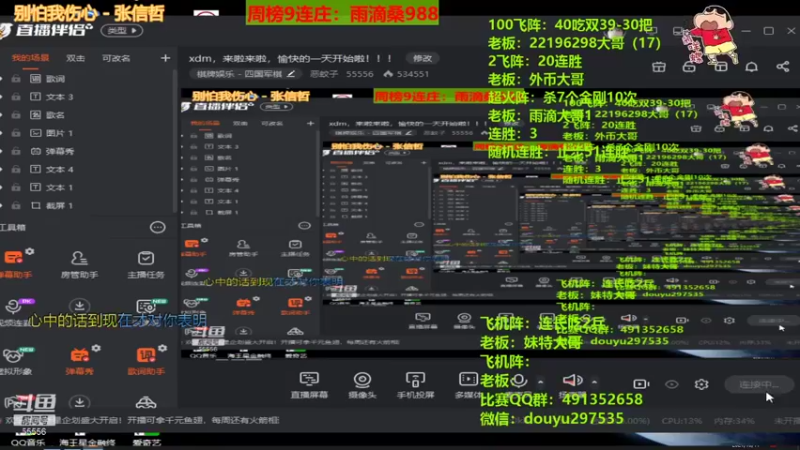Image resolution: width=800 pixels, height=450 pixels.
Task: Click the pencil icon beside 四国军棋
Action: (291, 74)
